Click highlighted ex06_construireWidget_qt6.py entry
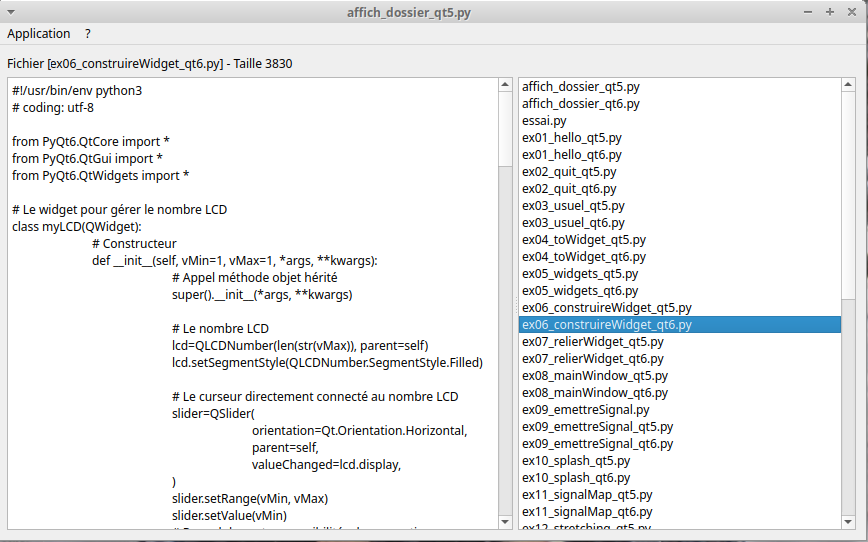 [606, 325]
